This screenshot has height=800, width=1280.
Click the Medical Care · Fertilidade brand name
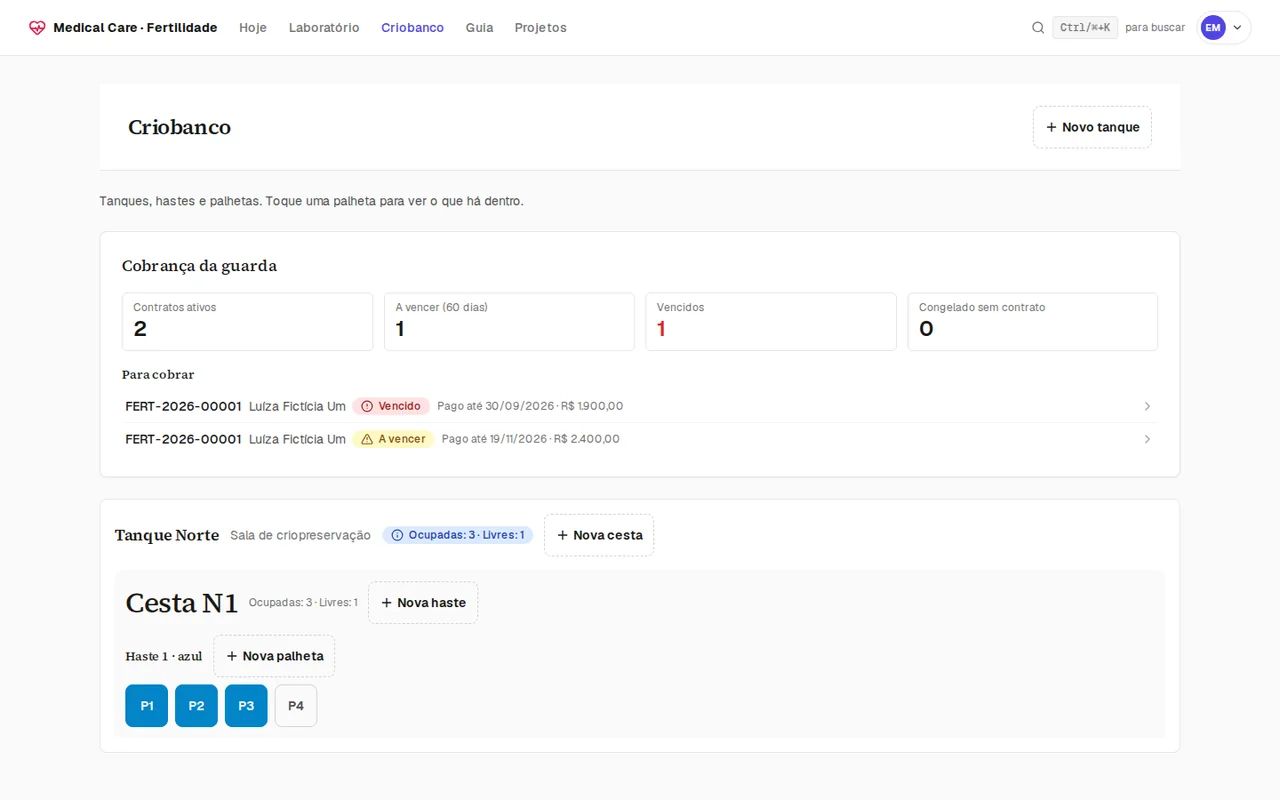[x=135, y=28]
